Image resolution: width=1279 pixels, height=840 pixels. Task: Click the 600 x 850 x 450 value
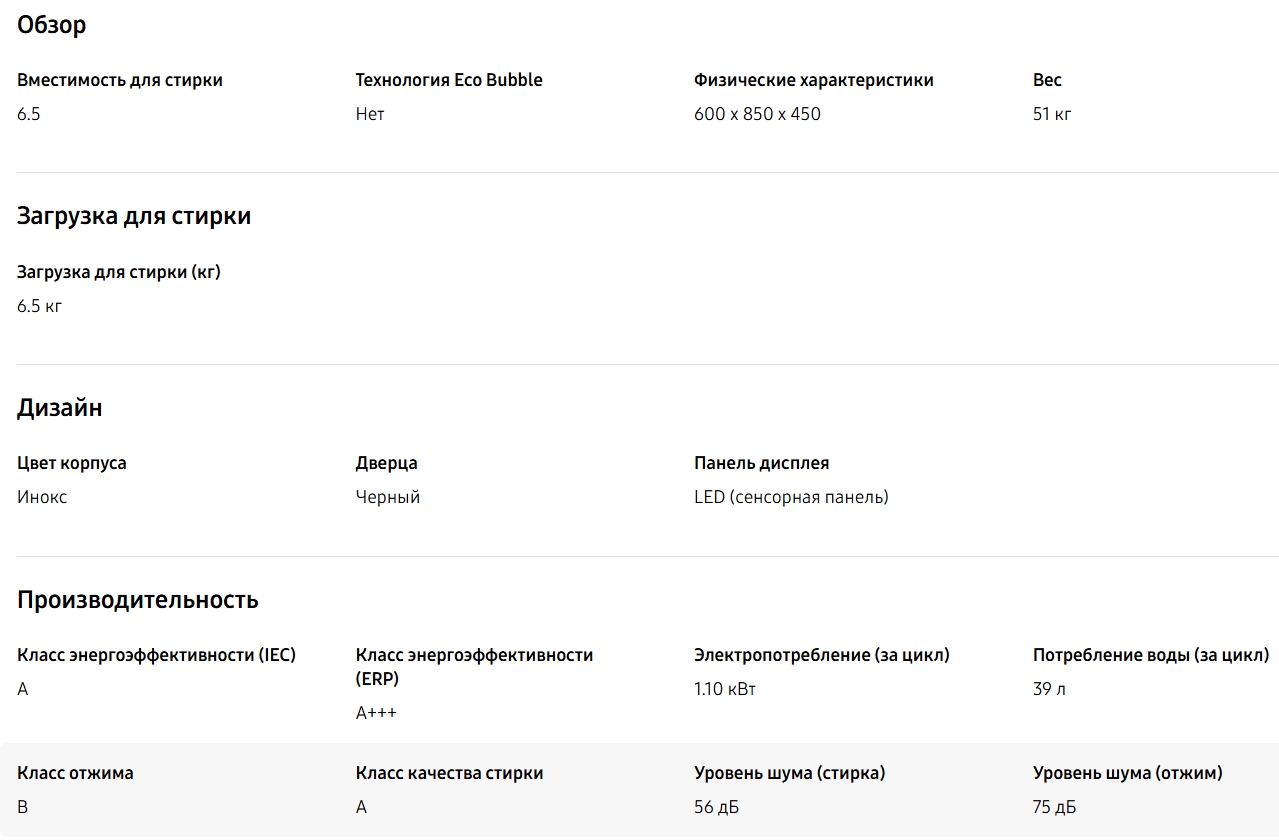757,114
